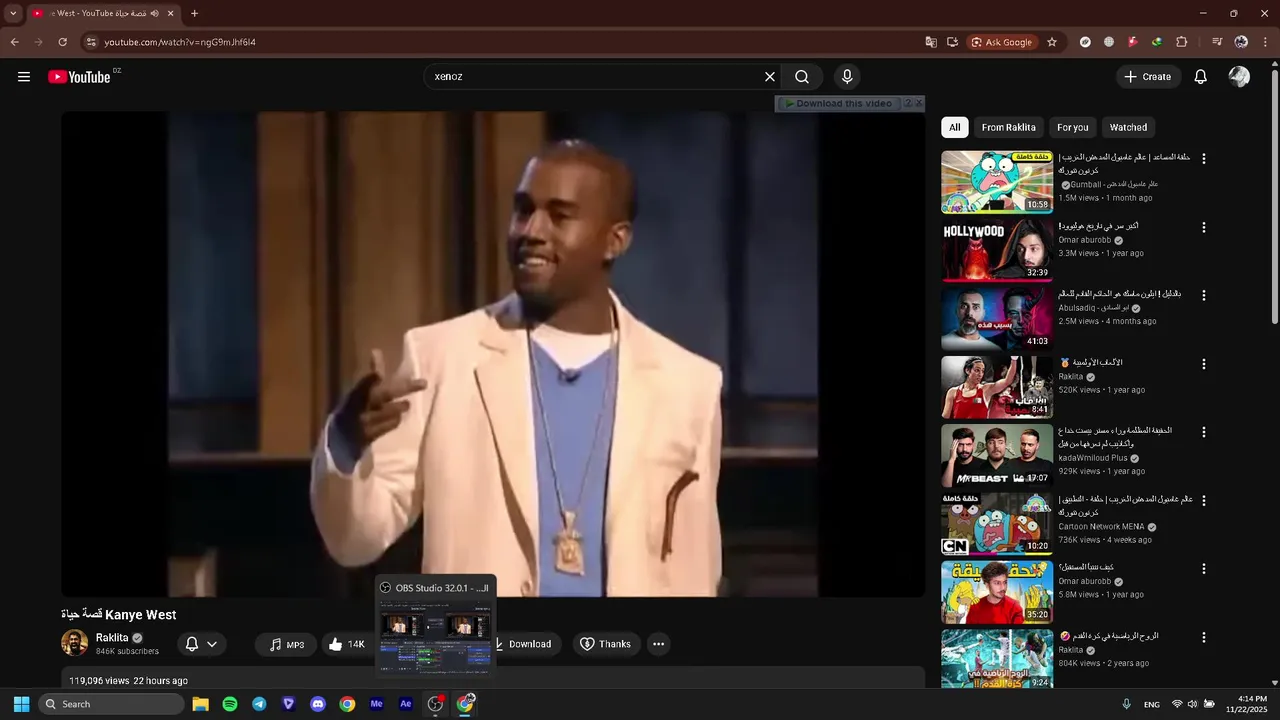Click the Create button
Screen dimensions: 1280x720
tap(1148, 77)
